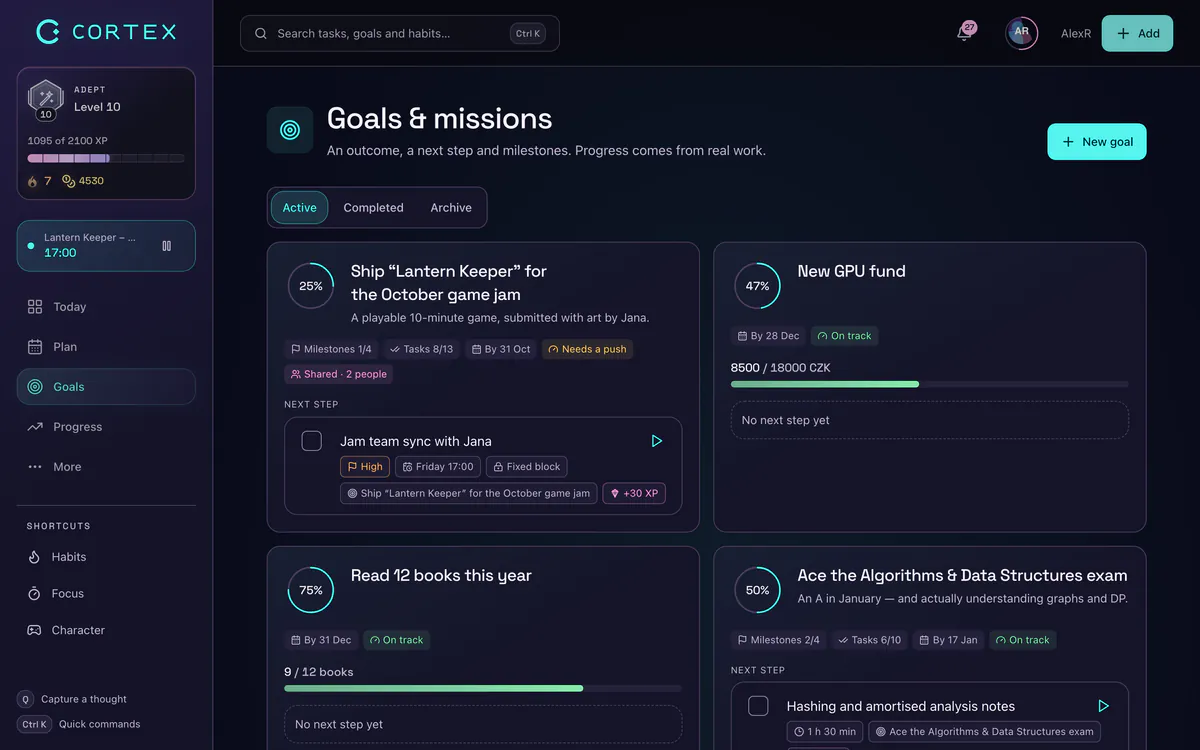Open the notifications bell
The height and width of the screenshot is (750, 1200).
tap(964, 33)
